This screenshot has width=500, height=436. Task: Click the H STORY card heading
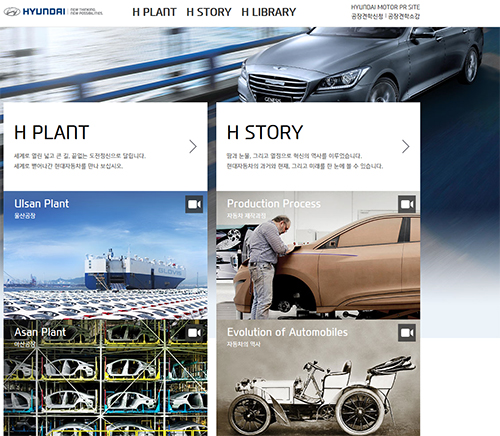pyautogui.click(x=265, y=132)
